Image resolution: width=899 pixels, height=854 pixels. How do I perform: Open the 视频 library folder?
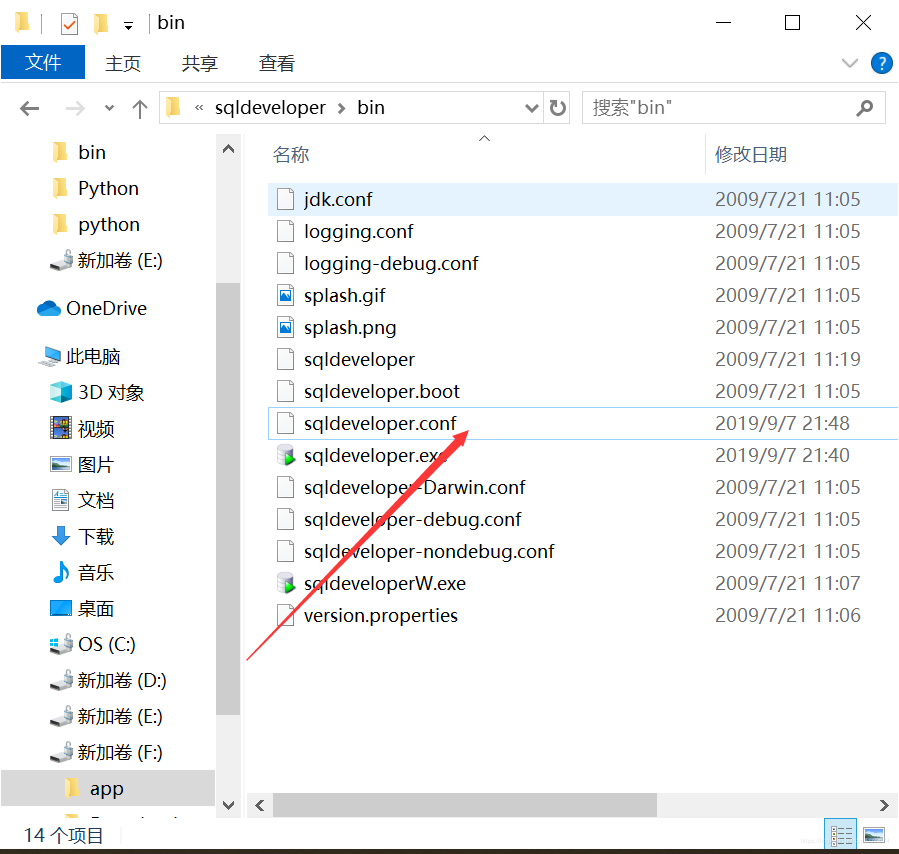[96, 429]
